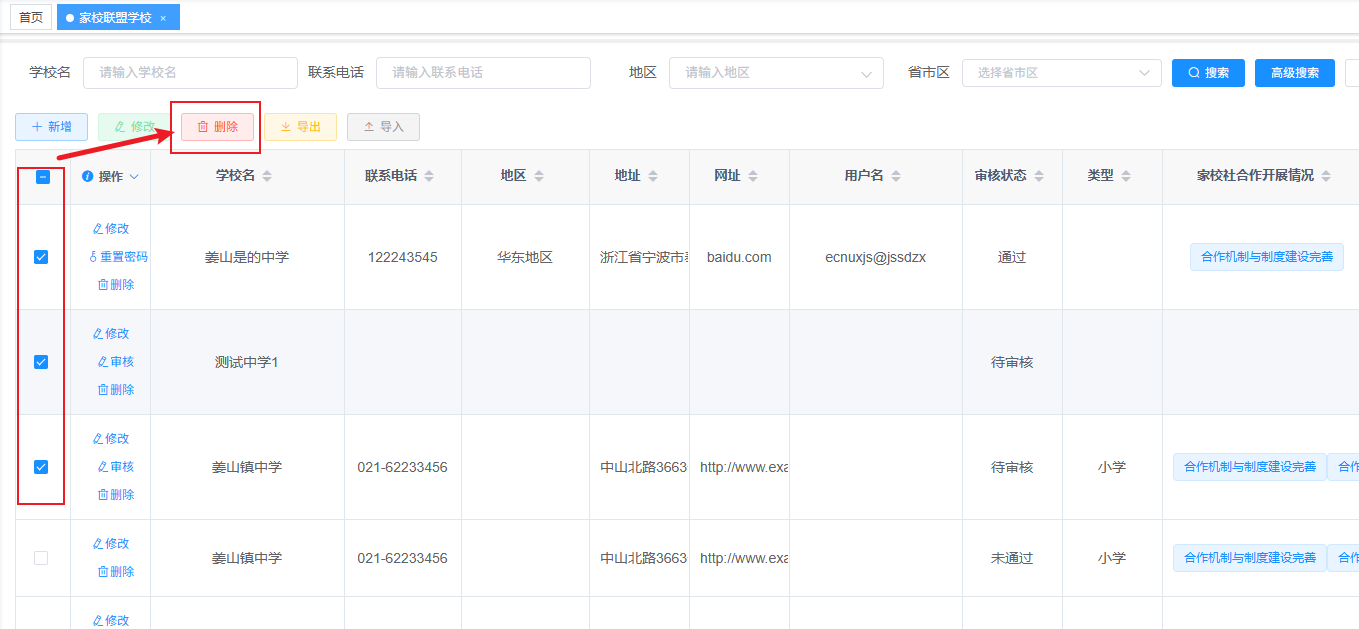This screenshot has height=629, width=1359.
Task: Switch to the 首页 tab
Action: tap(31, 18)
